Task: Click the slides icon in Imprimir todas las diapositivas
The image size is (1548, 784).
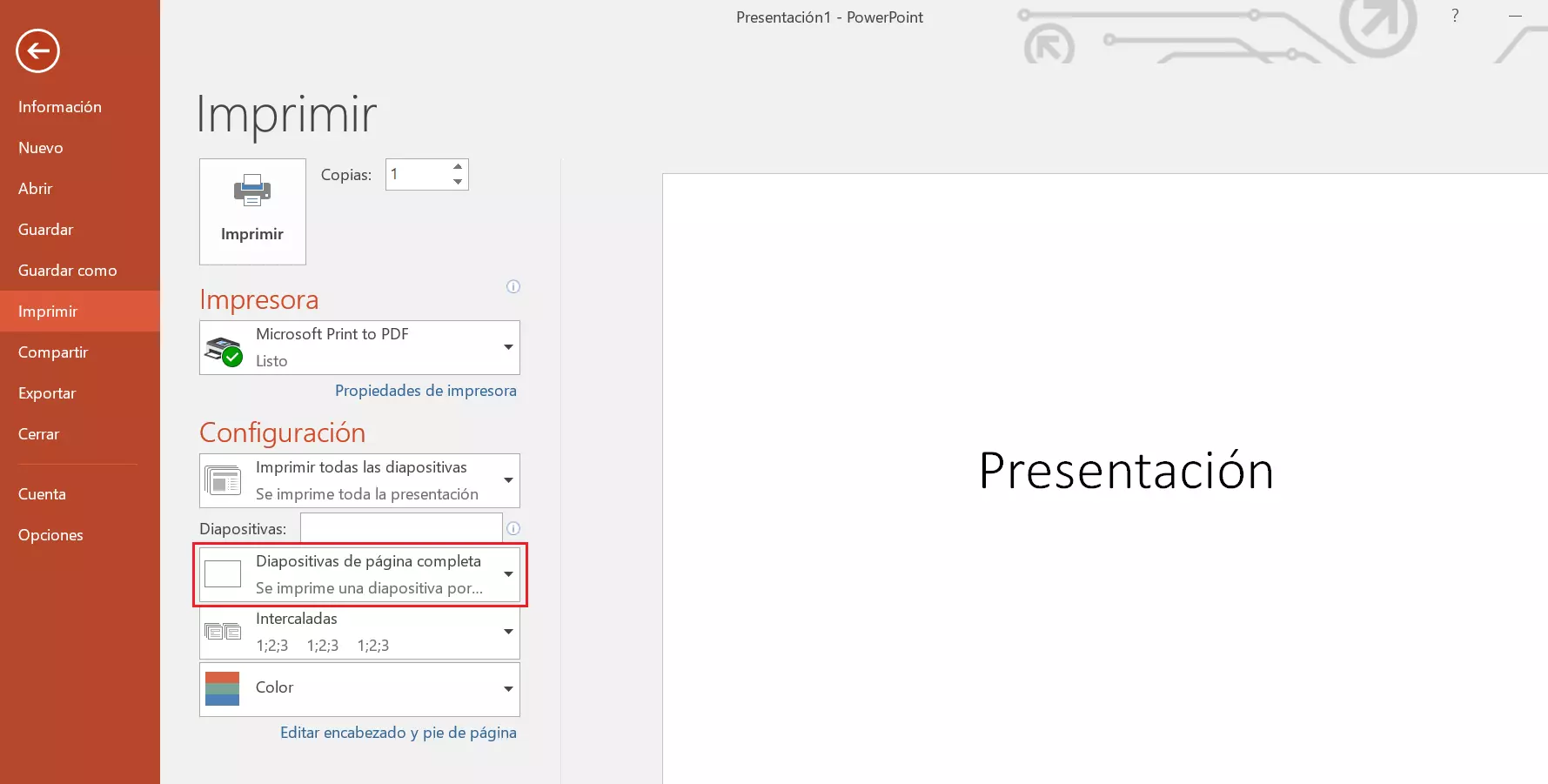Action: point(223,480)
